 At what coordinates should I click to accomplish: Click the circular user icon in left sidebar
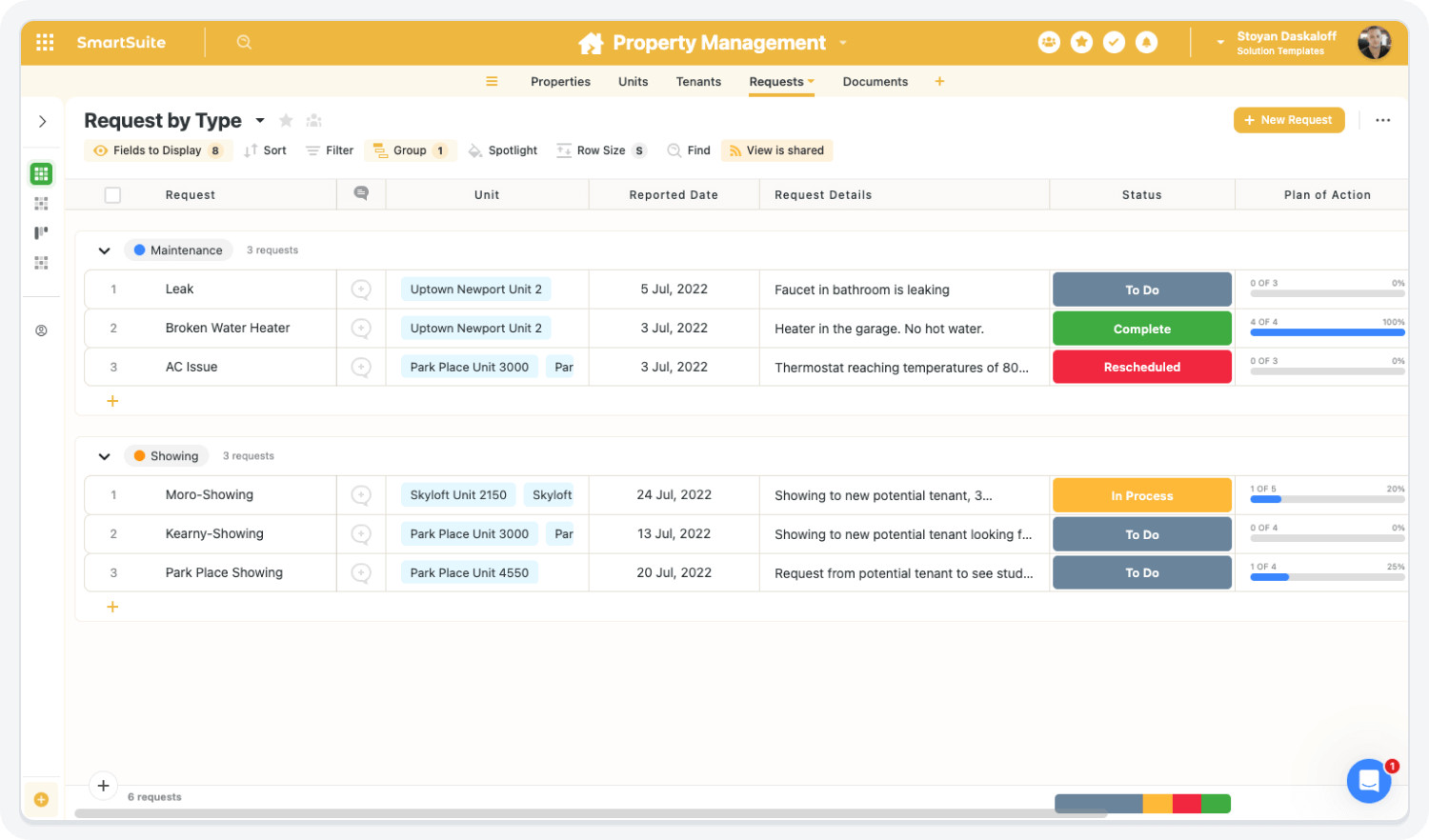pyautogui.click(x=41, y=330)
